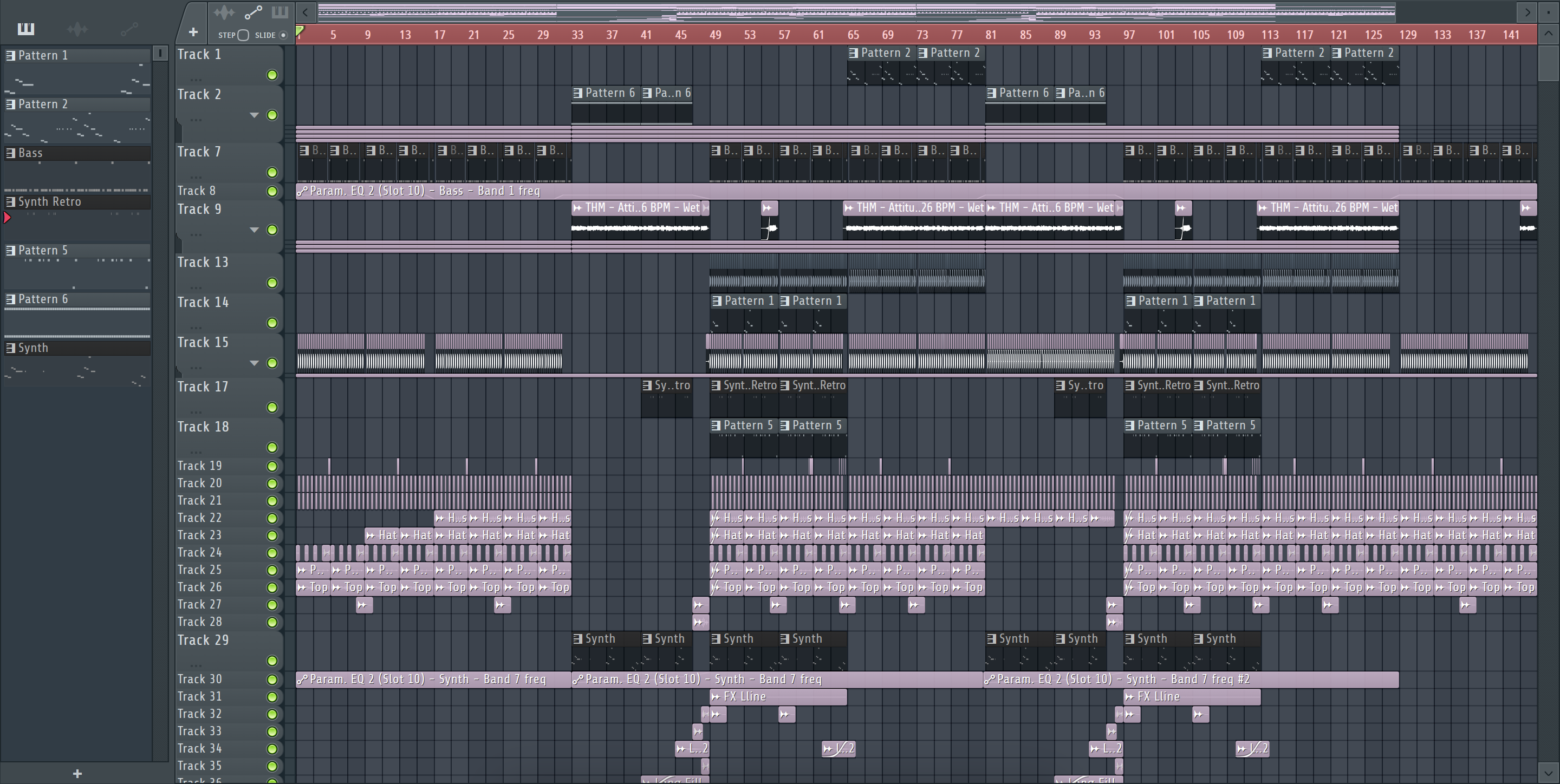Click the Pattern 6 icon in picker

tap(10, 299)
